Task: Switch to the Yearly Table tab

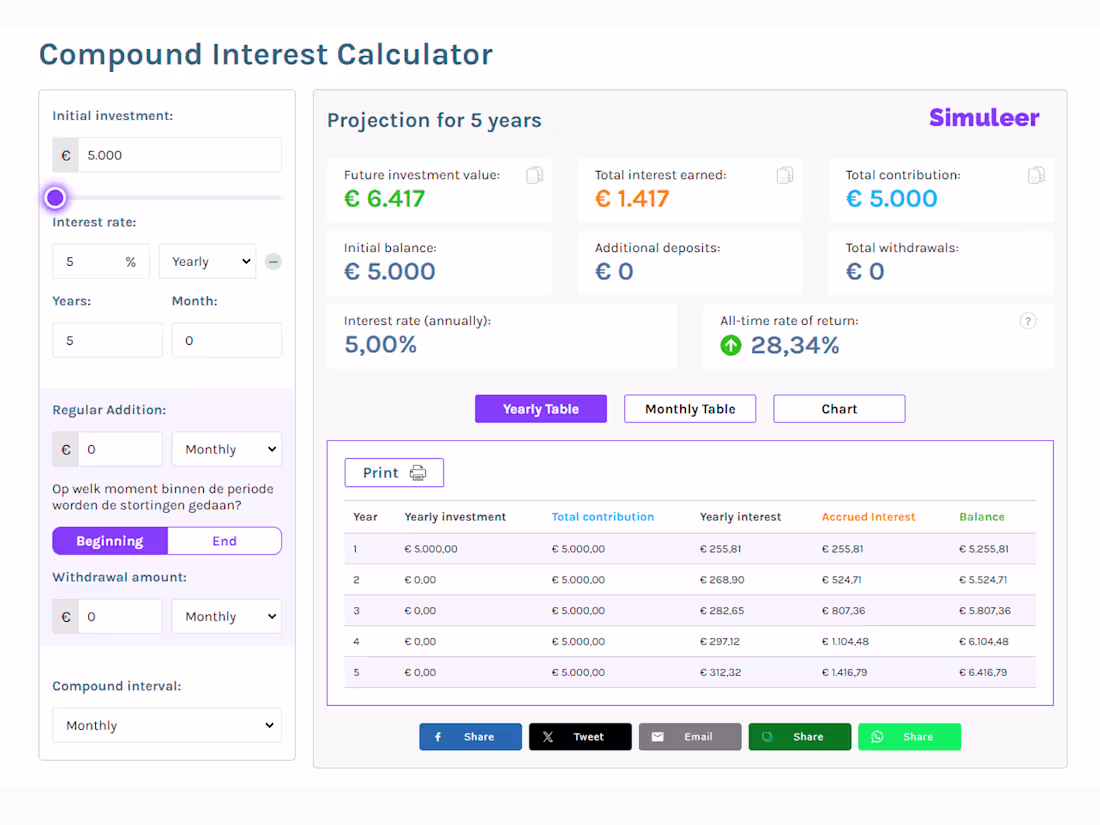Action: (x=541, y=409)
